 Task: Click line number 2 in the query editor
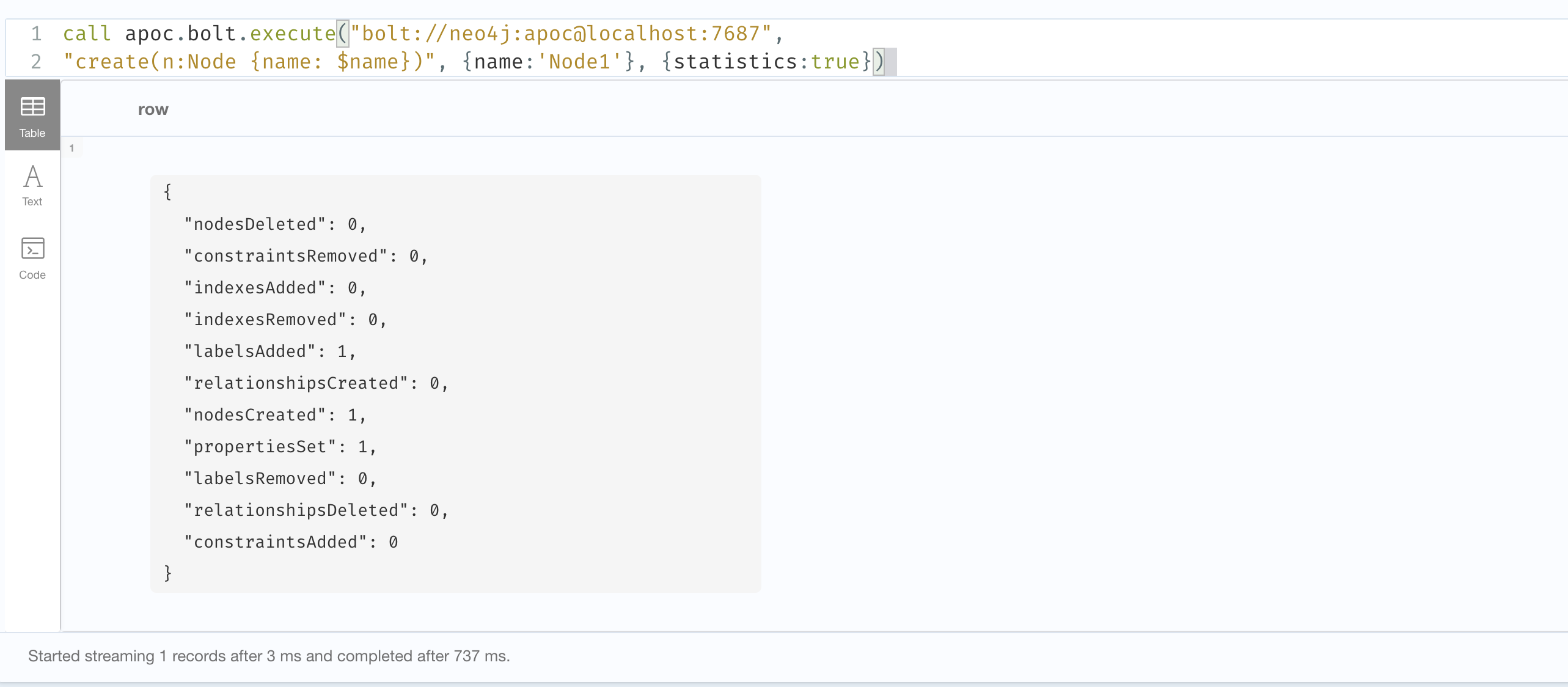[x=36, y=62]
